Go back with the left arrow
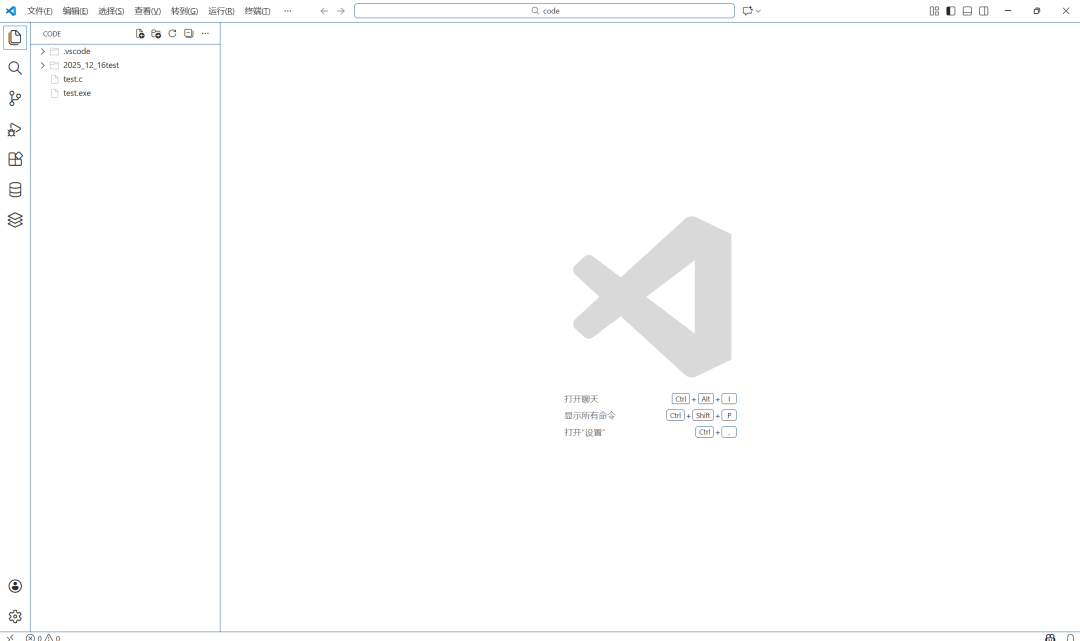 click(x=324, y=11)
